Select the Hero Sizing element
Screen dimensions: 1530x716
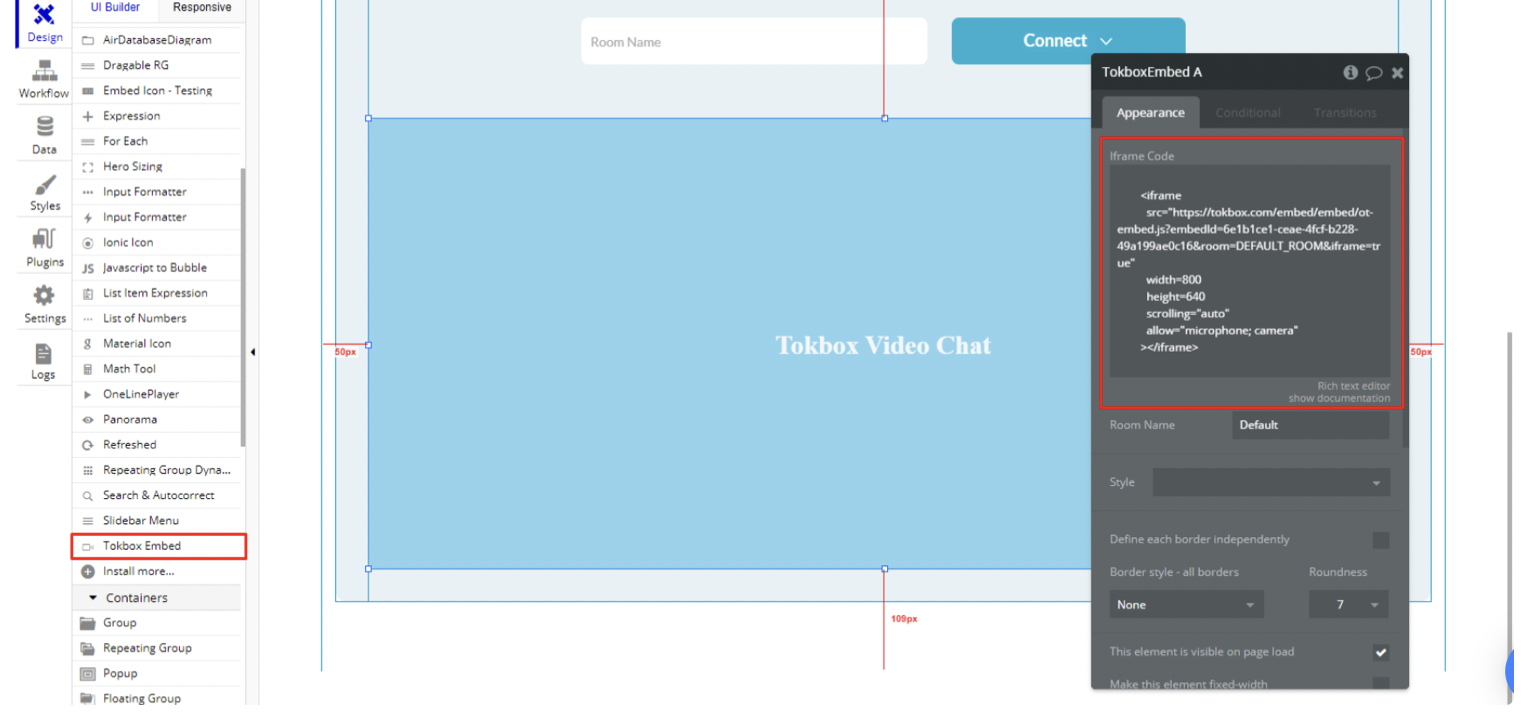[x=157, y=166]
